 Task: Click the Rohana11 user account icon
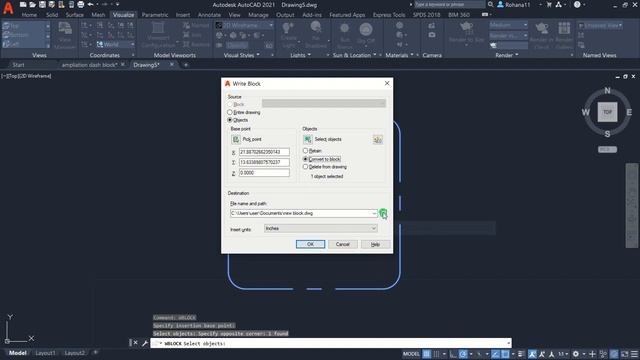tap(500, 4)
